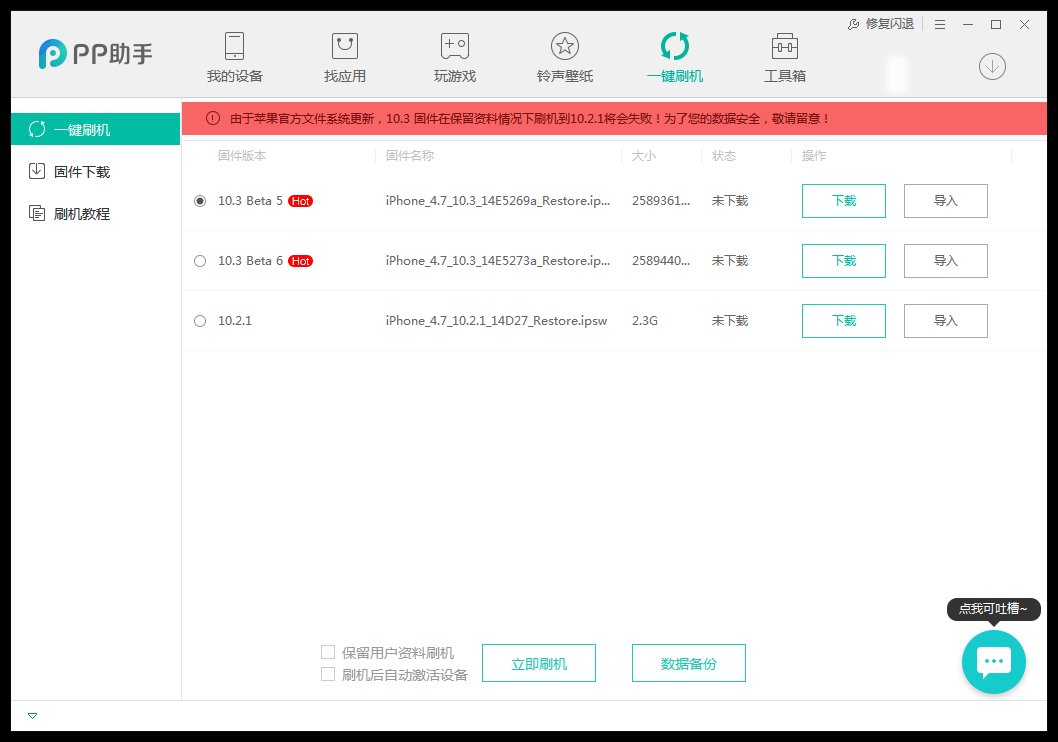Click the 数据备份 backup button

click(688, 662)
